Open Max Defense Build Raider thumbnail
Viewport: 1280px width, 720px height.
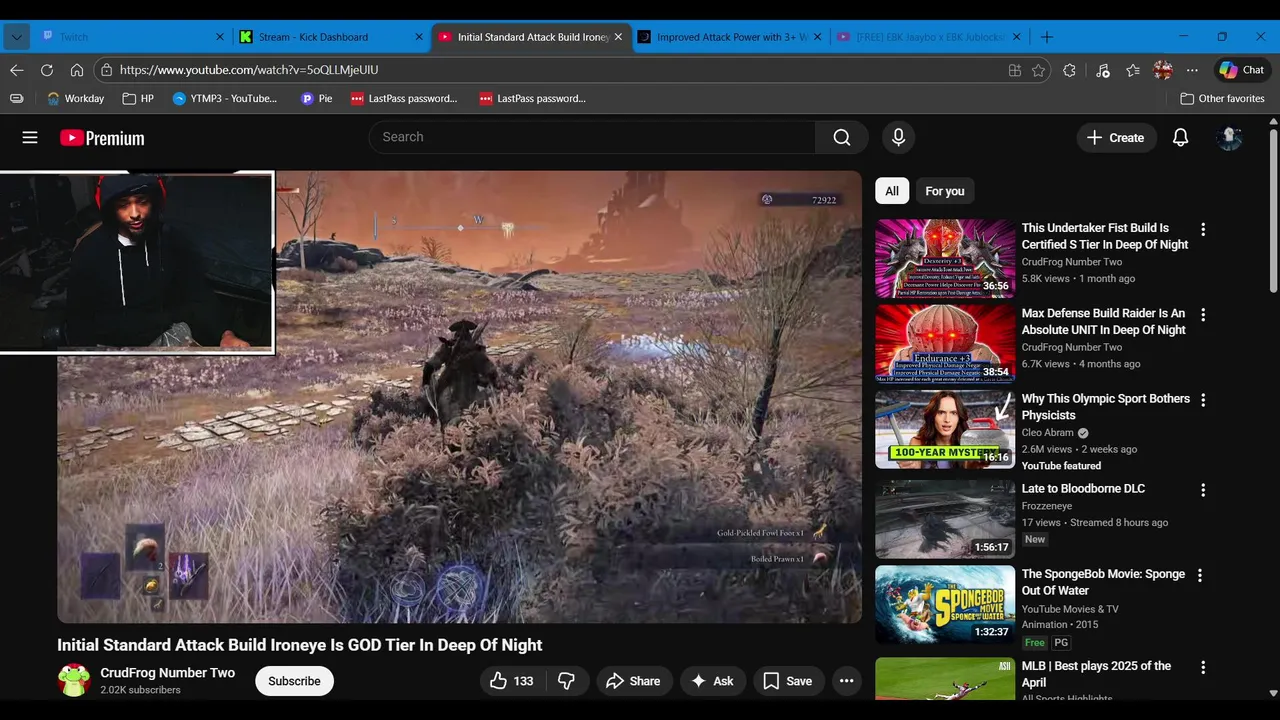(x=945, y=344)
